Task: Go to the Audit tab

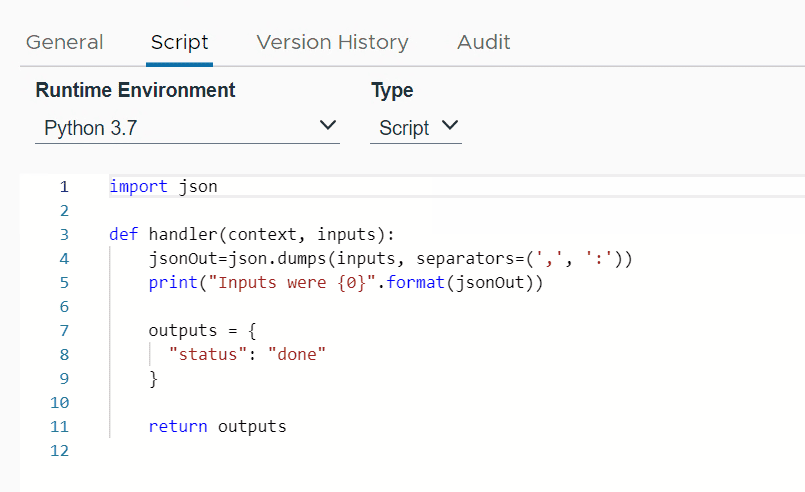Action: [483, 42]
